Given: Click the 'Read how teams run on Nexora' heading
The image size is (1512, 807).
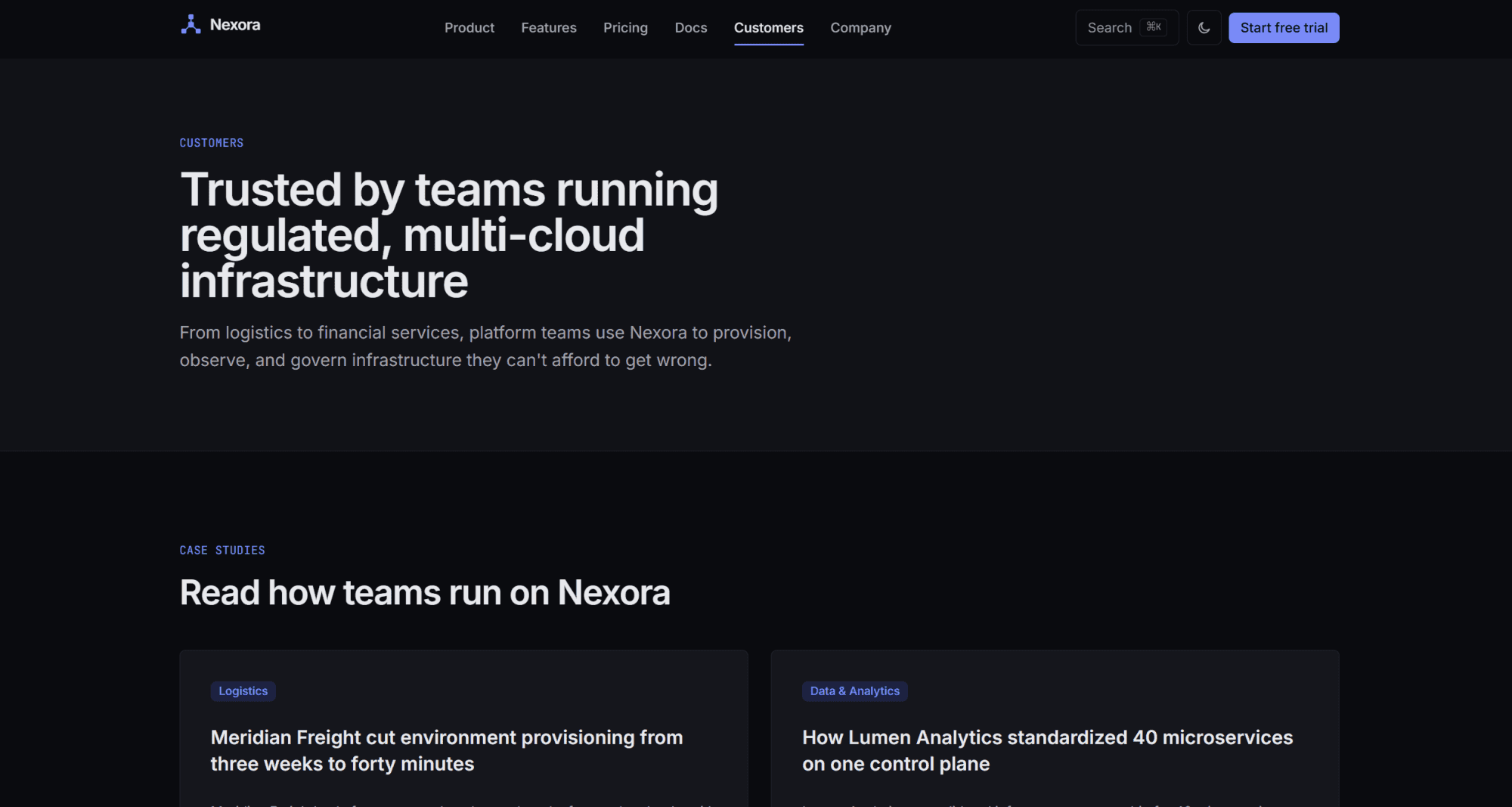Looking at the screenshot, I should 425,592.
